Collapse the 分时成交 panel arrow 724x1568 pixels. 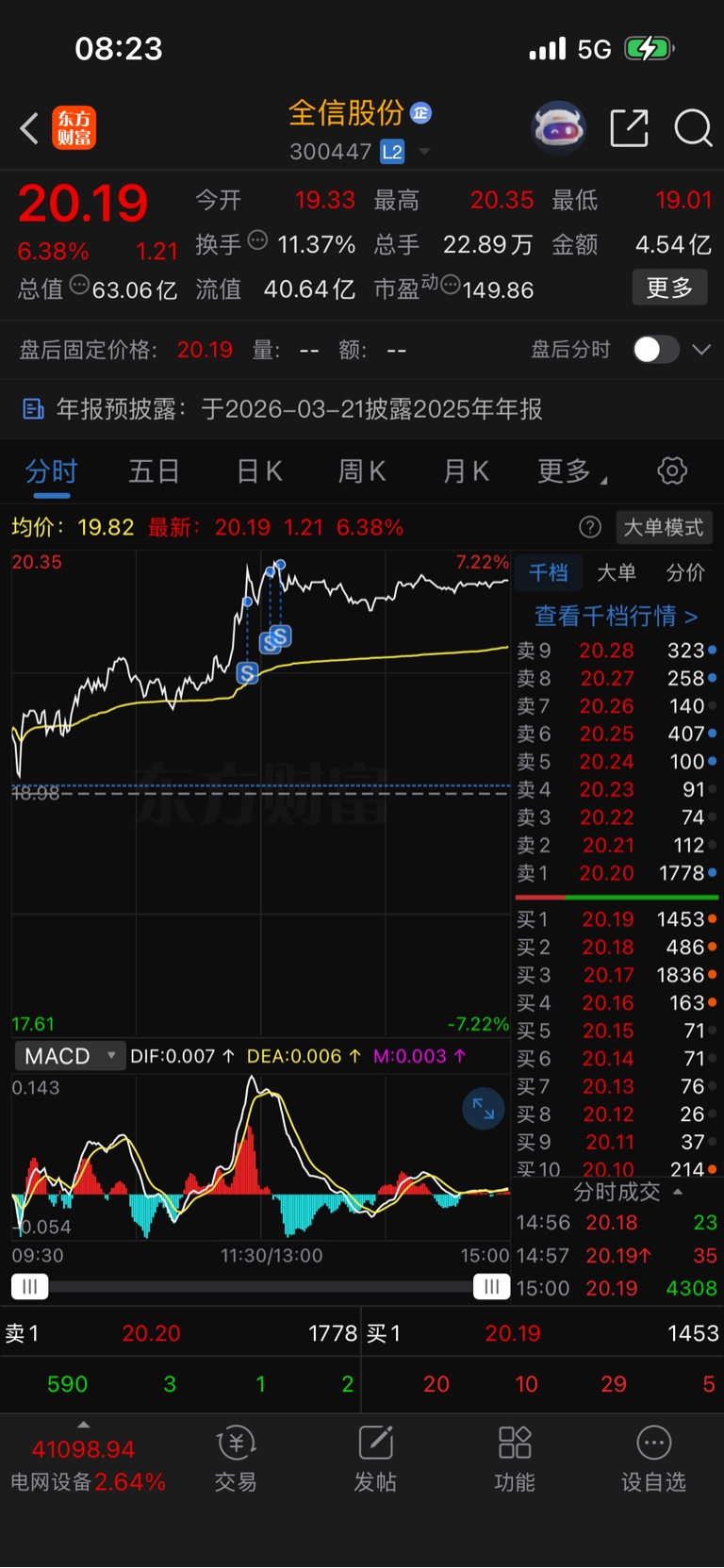pyautogui.click(x=678, y=1192)
